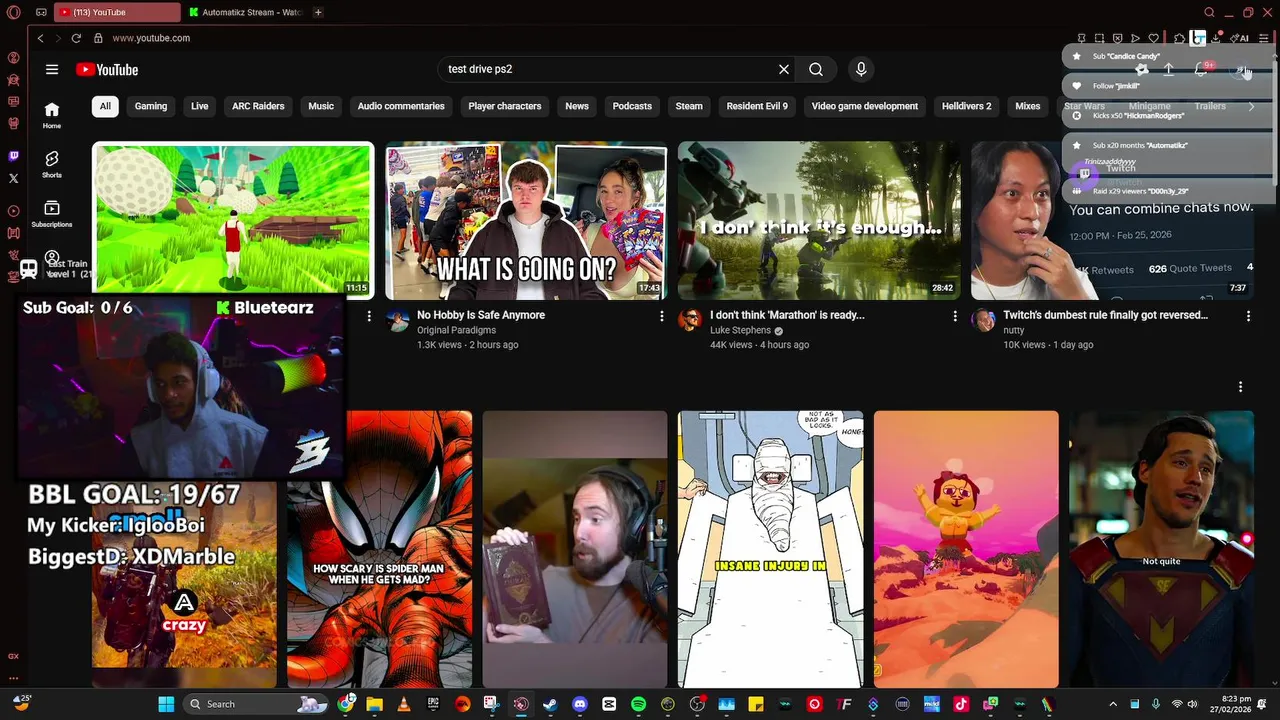Image resolution: width=1280 pixels, height=720 pixels.
Task: Select the Resident Evil 9 chip
Action: coord(757,106)
